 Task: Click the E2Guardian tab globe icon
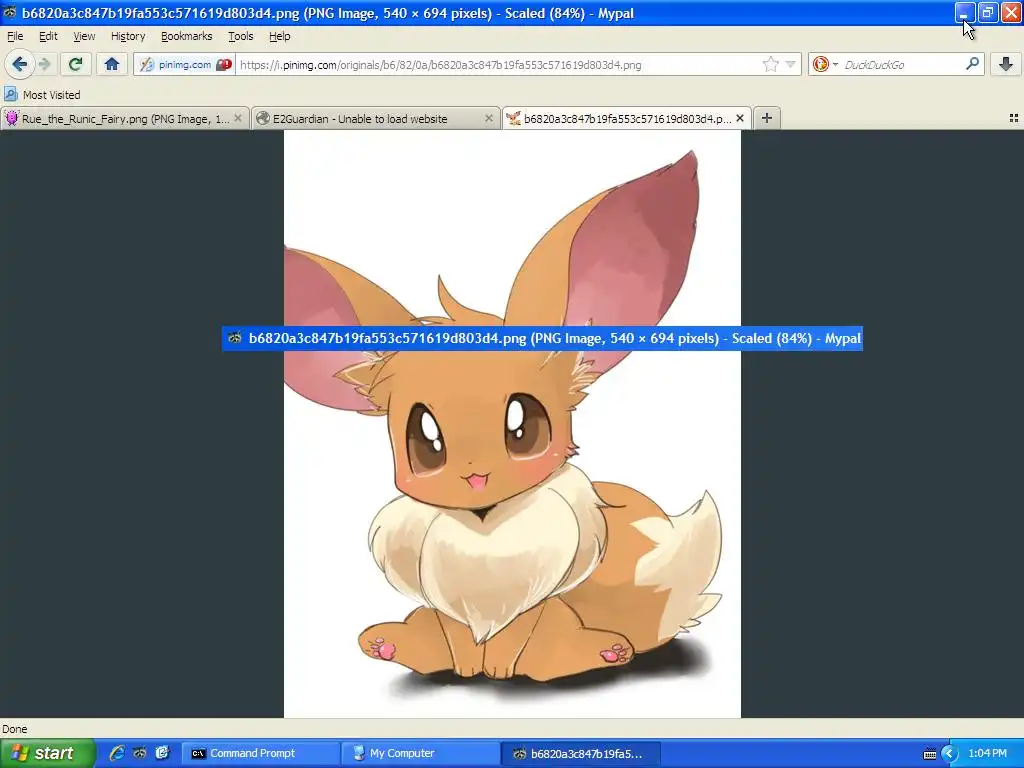pyautogui.click(x=263, y=118)
